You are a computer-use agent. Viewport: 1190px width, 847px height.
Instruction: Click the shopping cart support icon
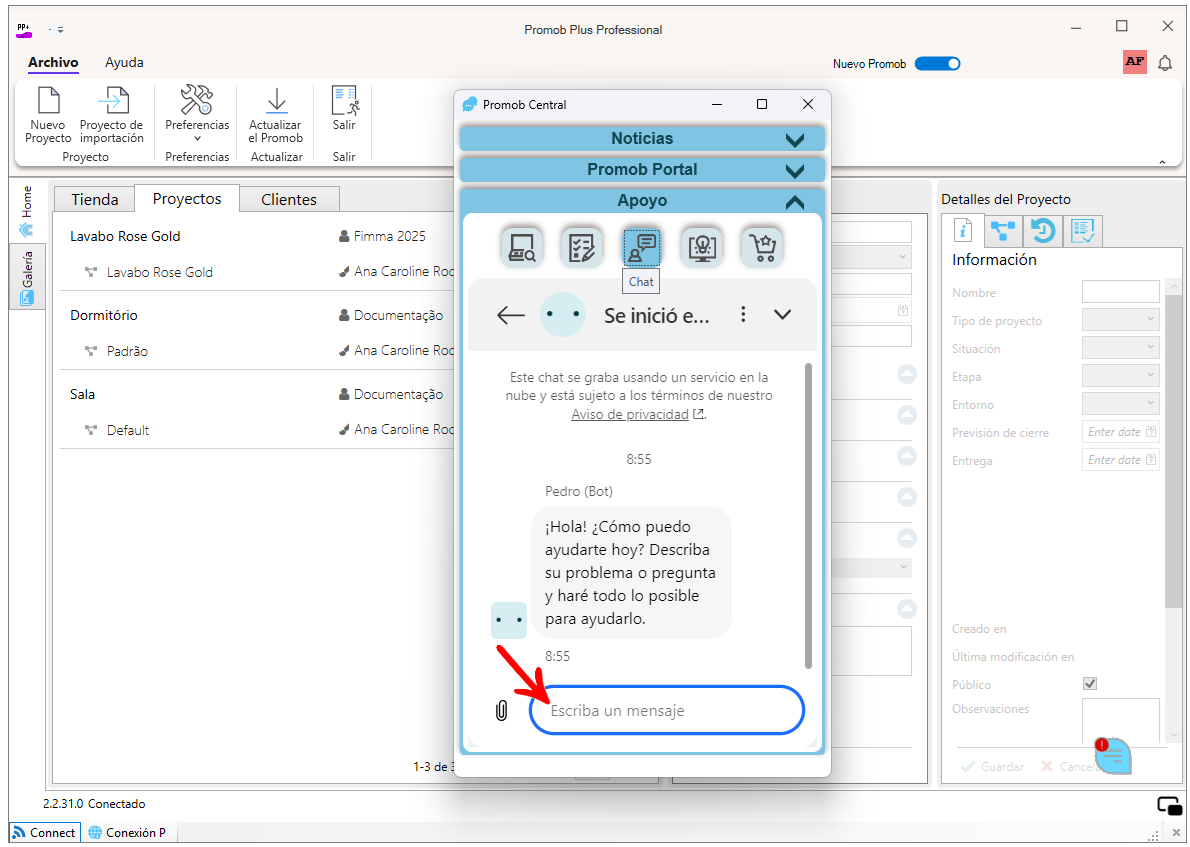[761, 247]
